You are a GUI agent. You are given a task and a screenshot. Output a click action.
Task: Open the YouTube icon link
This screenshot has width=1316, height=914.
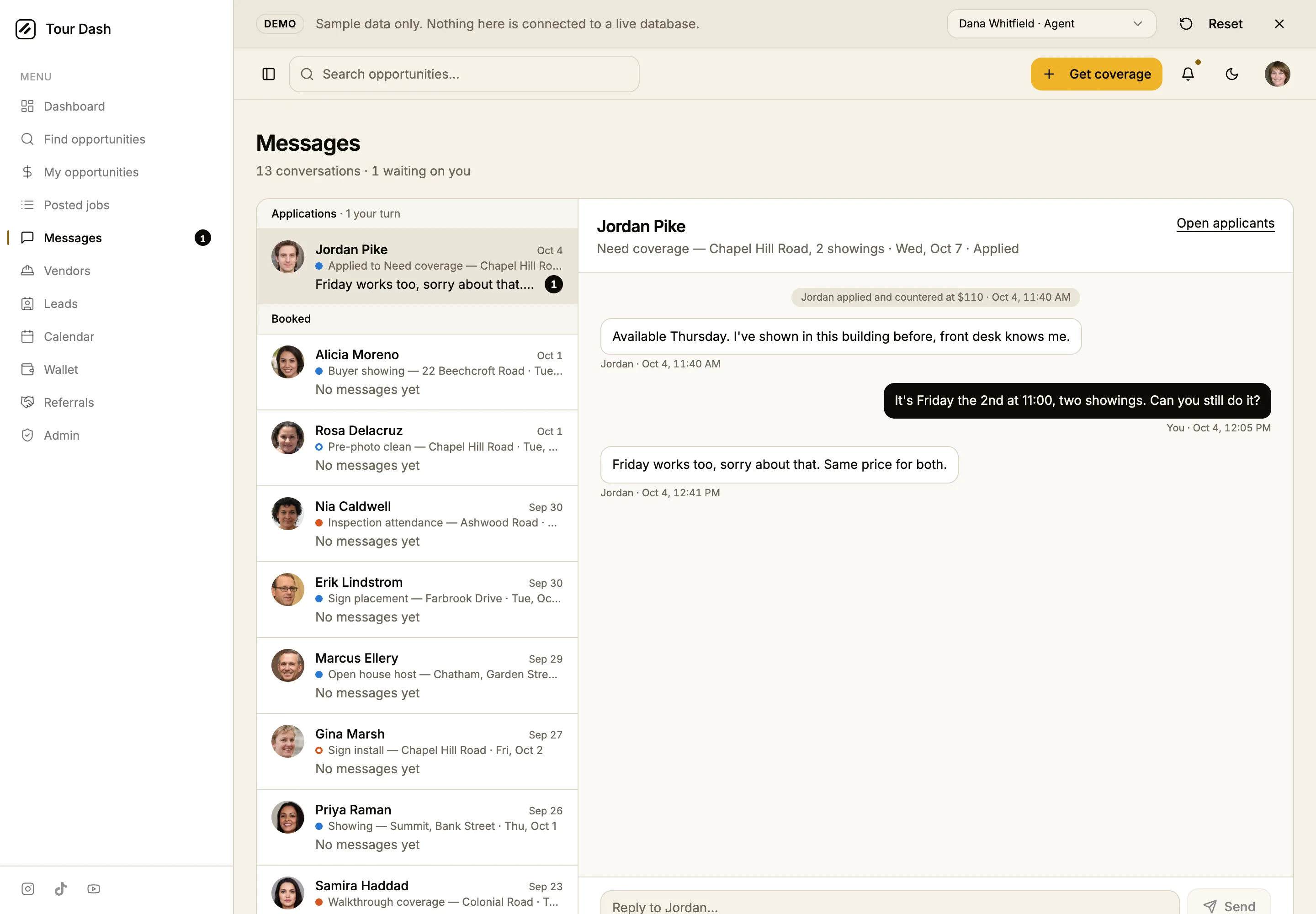pos(93,889)
